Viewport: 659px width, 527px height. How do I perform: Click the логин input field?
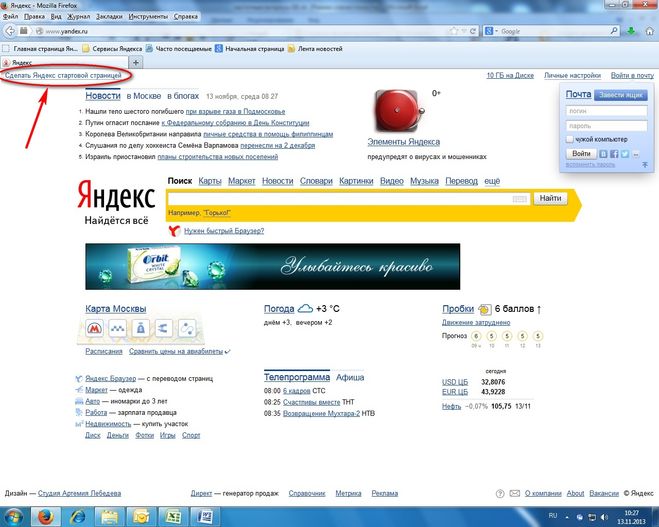click(x=606, y=111)
